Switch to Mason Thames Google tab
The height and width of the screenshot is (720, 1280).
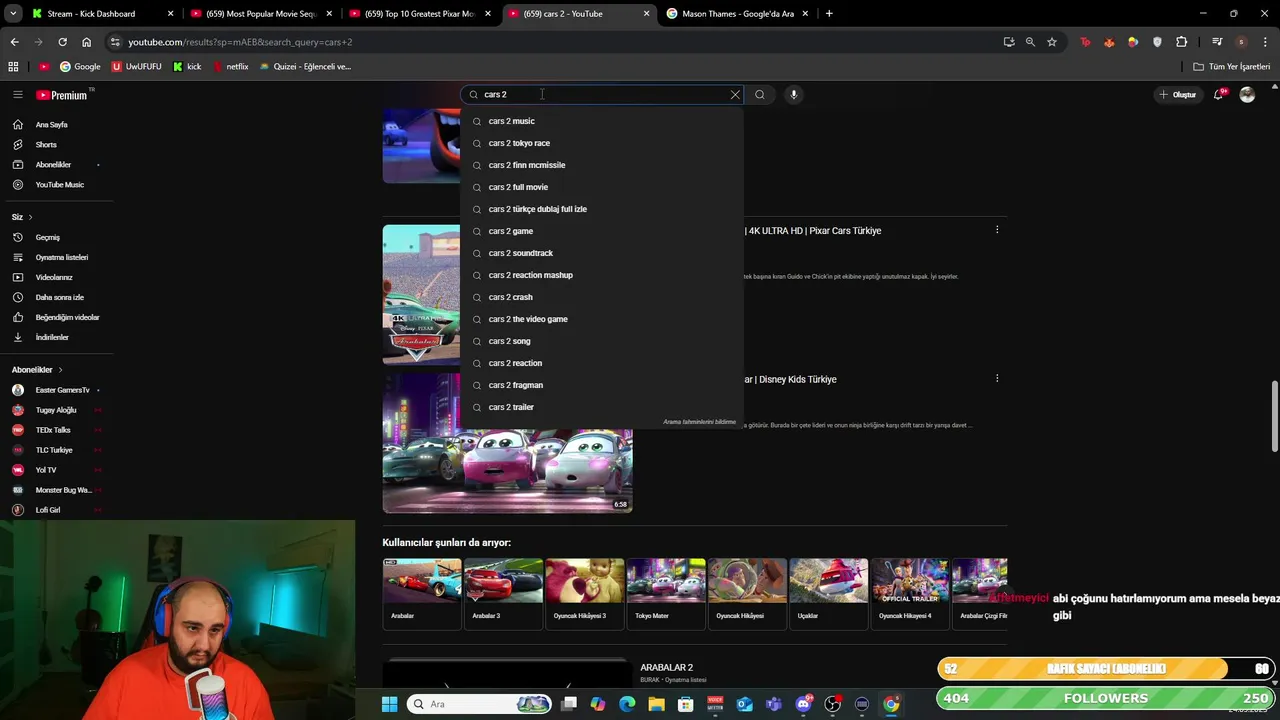point(738,14)
